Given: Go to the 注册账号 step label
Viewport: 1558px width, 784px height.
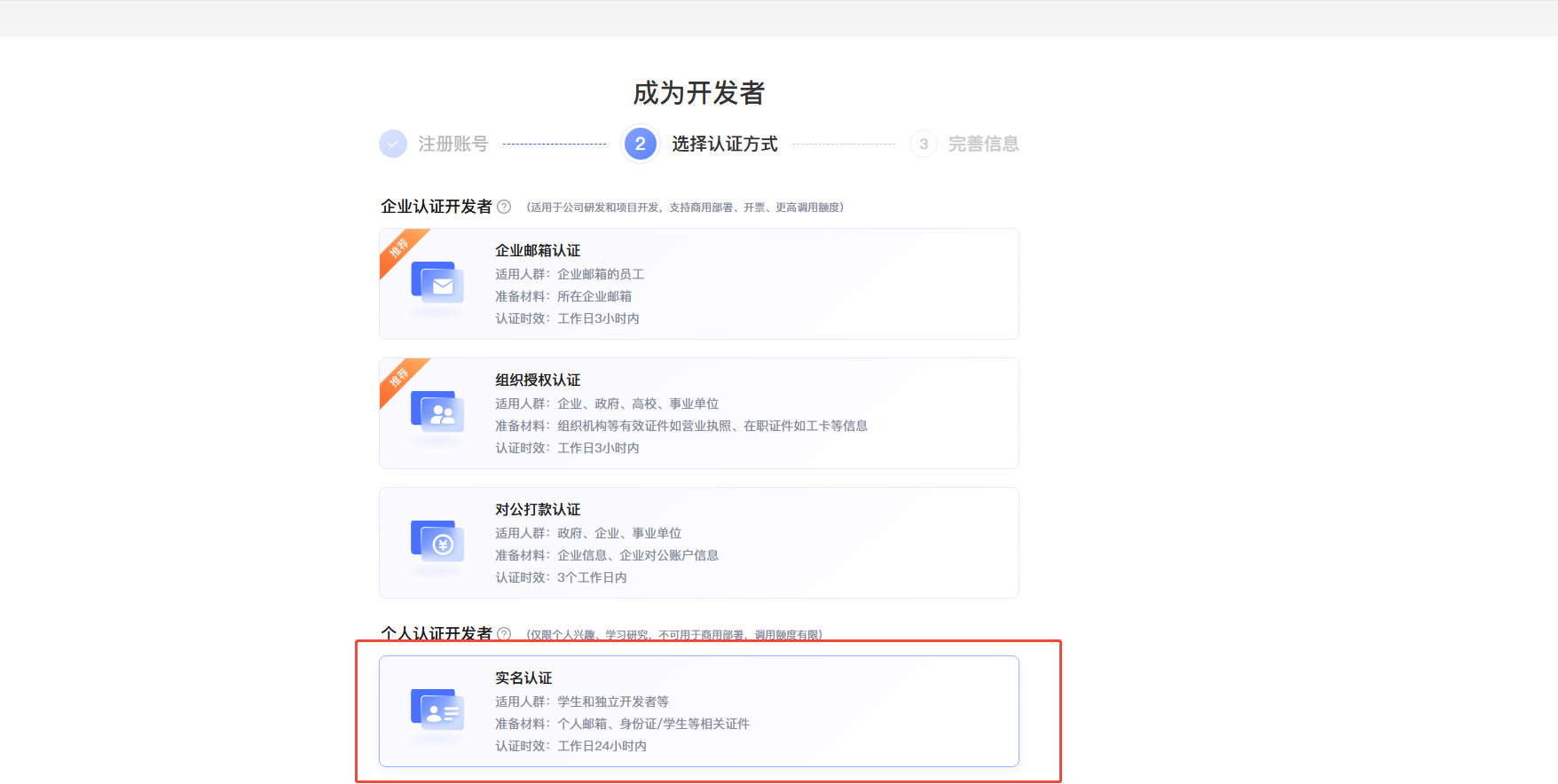Looking at the screenshot, I should point(452,144).
